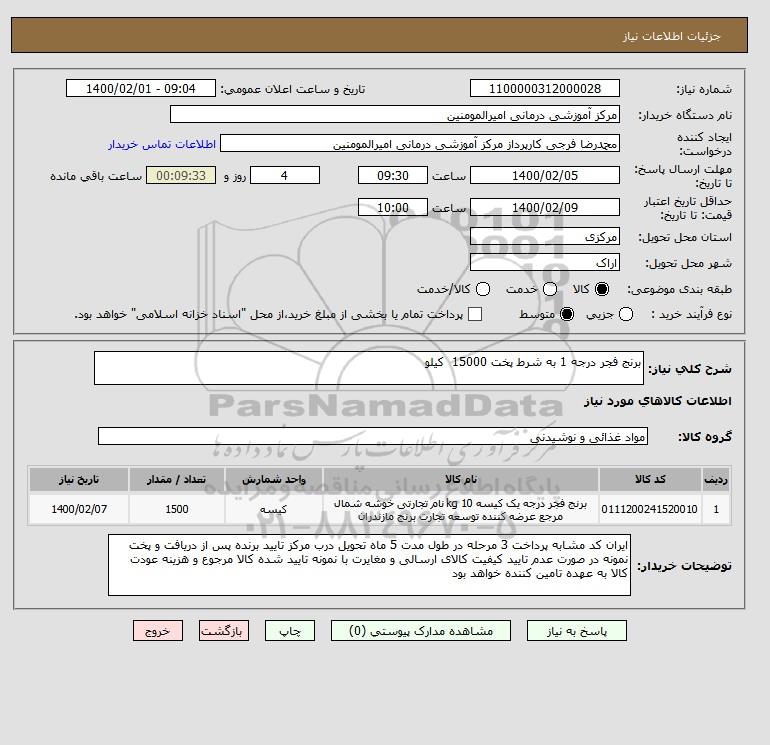The width and height of the screenshot is (770, 745).
Task: Open the buyer contact info link
Action: (x=162, y=144)
